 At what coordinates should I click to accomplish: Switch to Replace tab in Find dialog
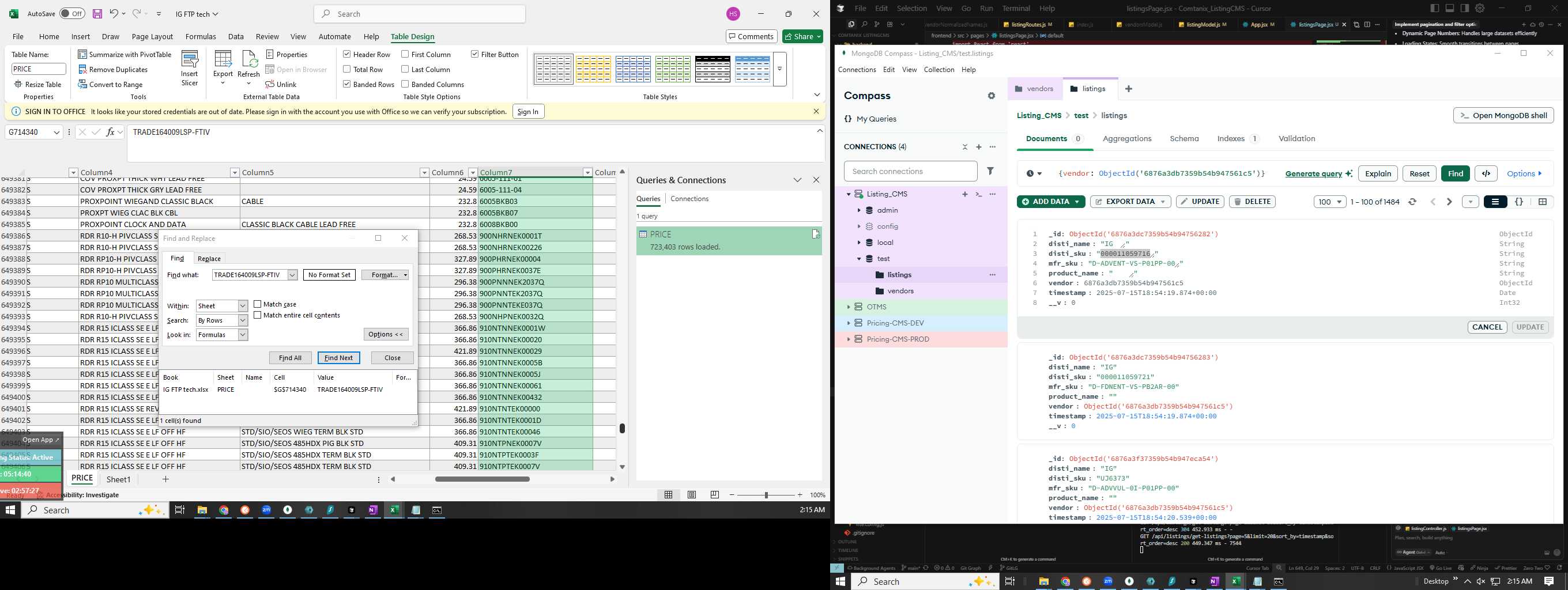(x=209, y=259)
